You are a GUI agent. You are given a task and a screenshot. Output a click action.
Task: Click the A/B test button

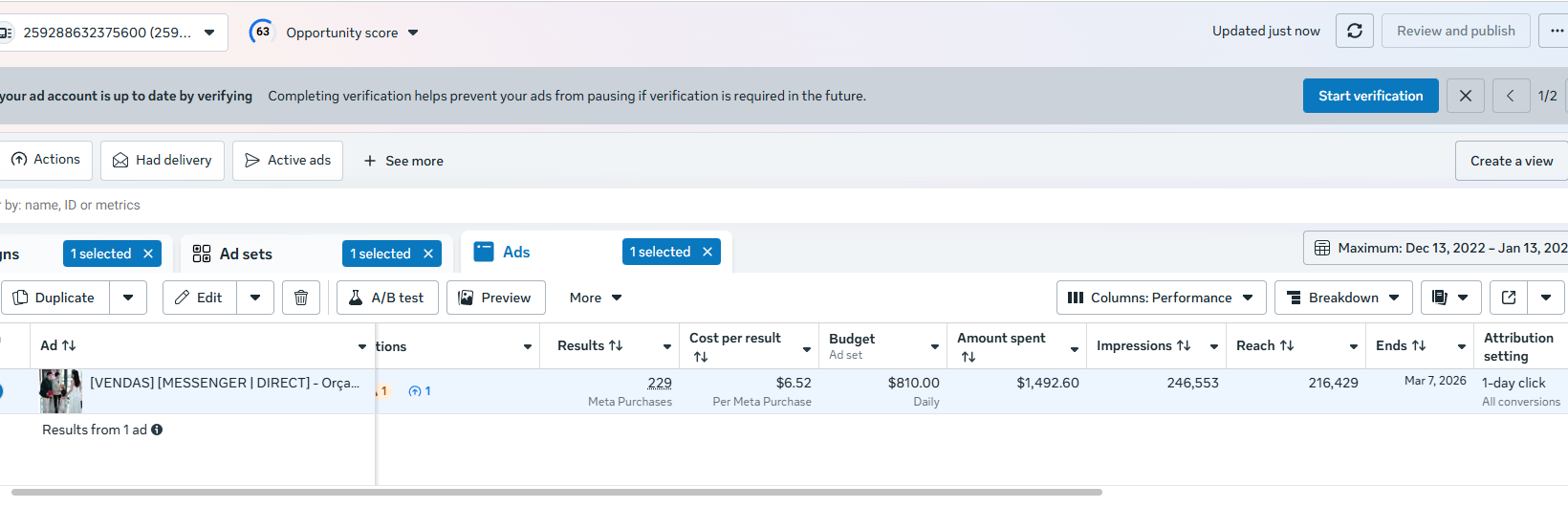[387, 298]
